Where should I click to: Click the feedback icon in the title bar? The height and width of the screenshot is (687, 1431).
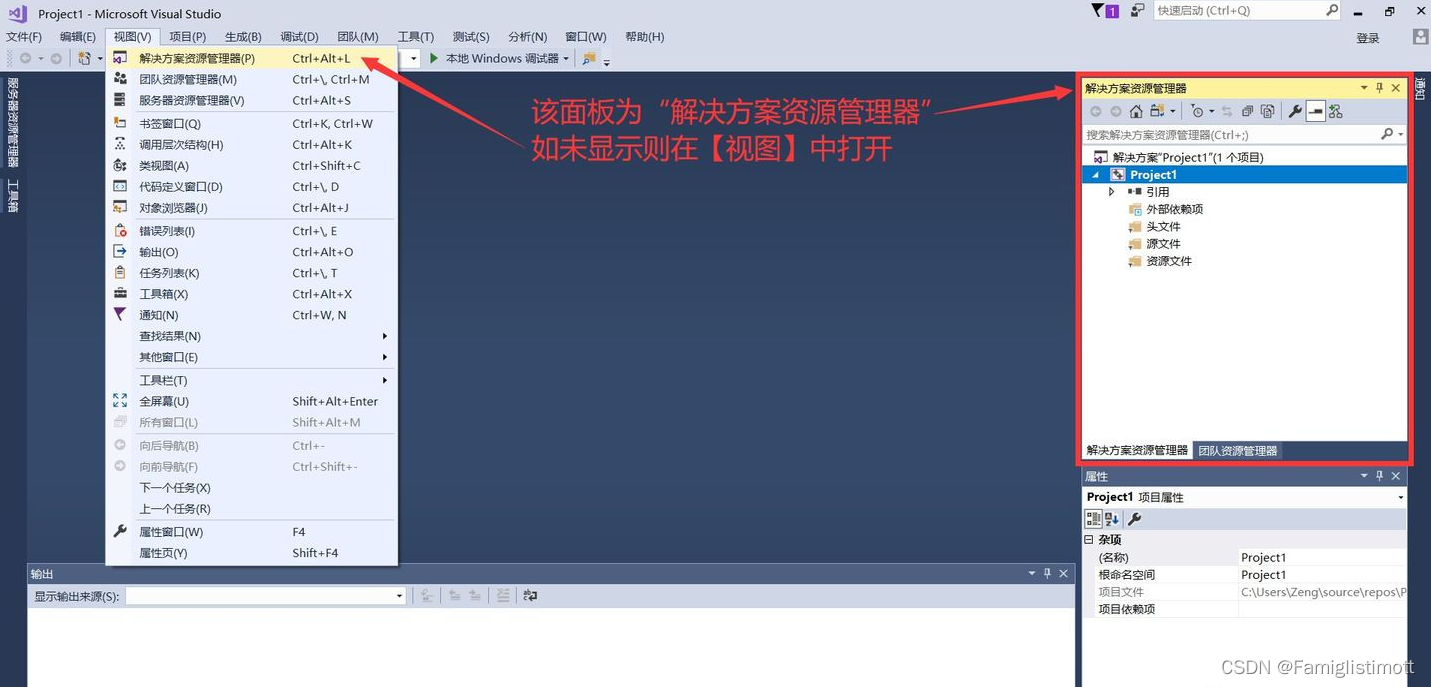[x=1137, y=11]
